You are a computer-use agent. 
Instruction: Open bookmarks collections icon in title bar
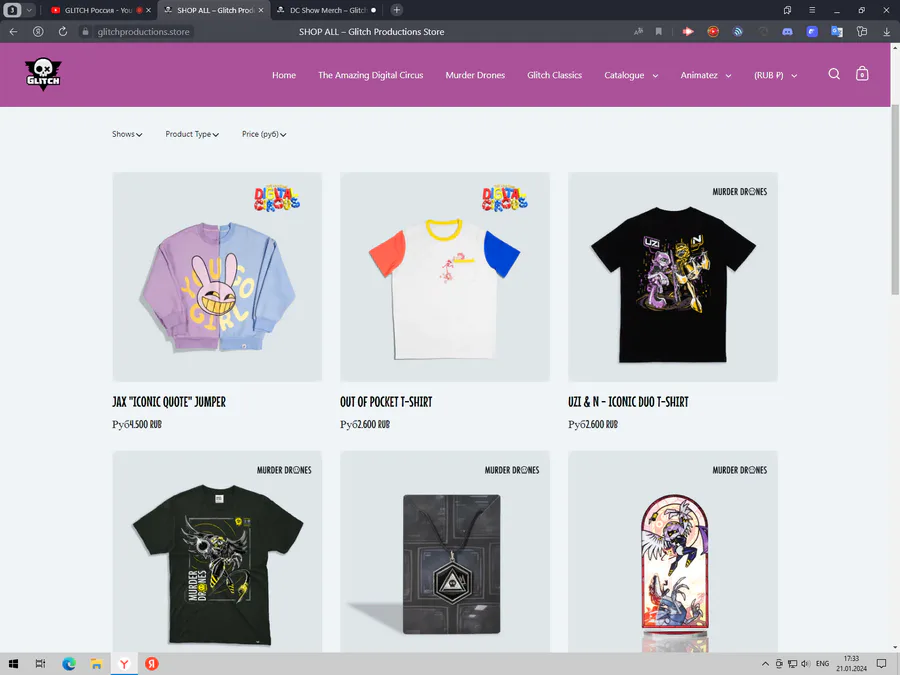[x=787, y=10]
